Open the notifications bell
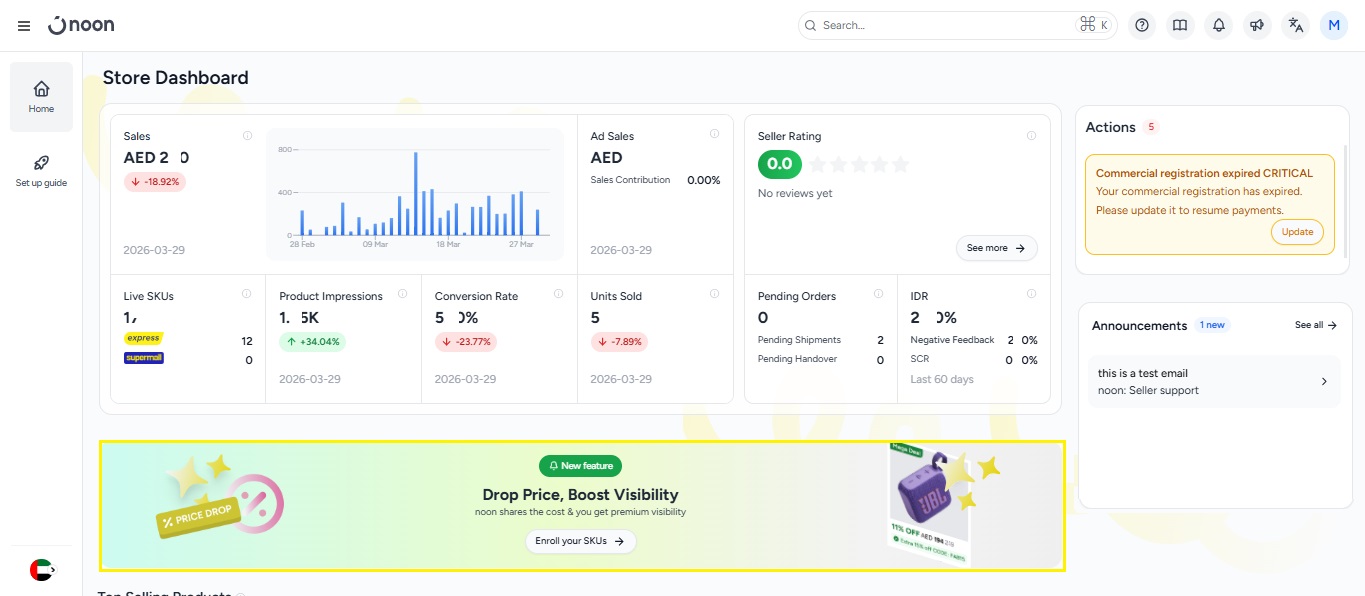Viewport: 1365px width, 596px height. (1218, 26)
